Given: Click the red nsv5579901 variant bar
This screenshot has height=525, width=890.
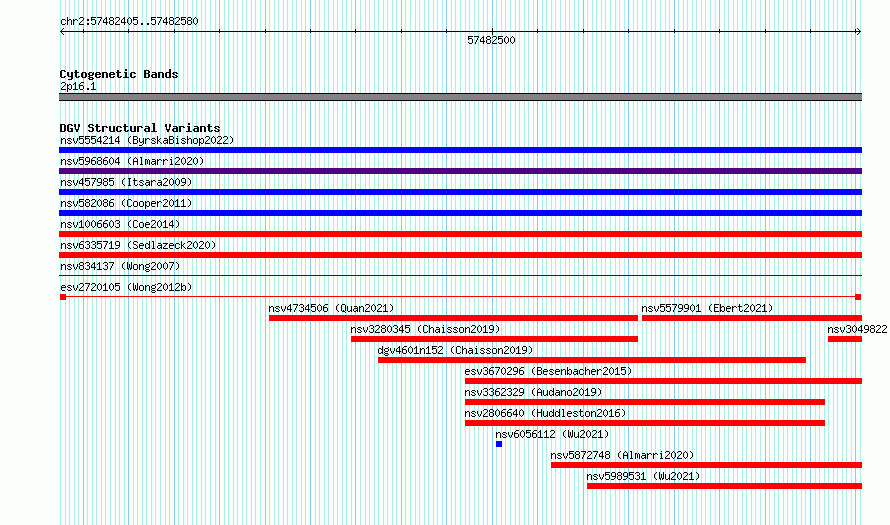Looking at the screenshot, I should tap(752, 318).
